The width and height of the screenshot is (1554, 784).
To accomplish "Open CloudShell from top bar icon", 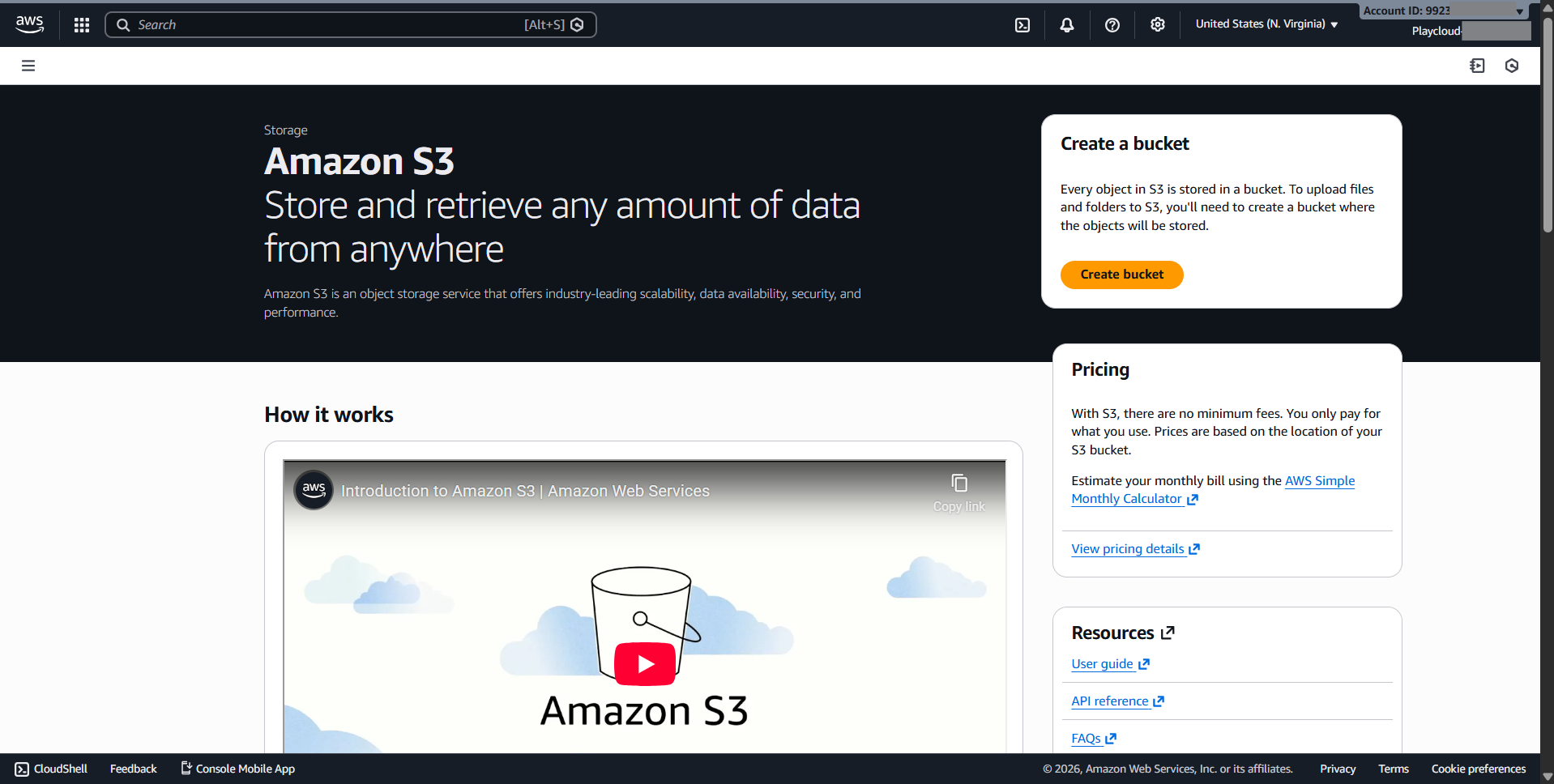I will point(1022,25).
